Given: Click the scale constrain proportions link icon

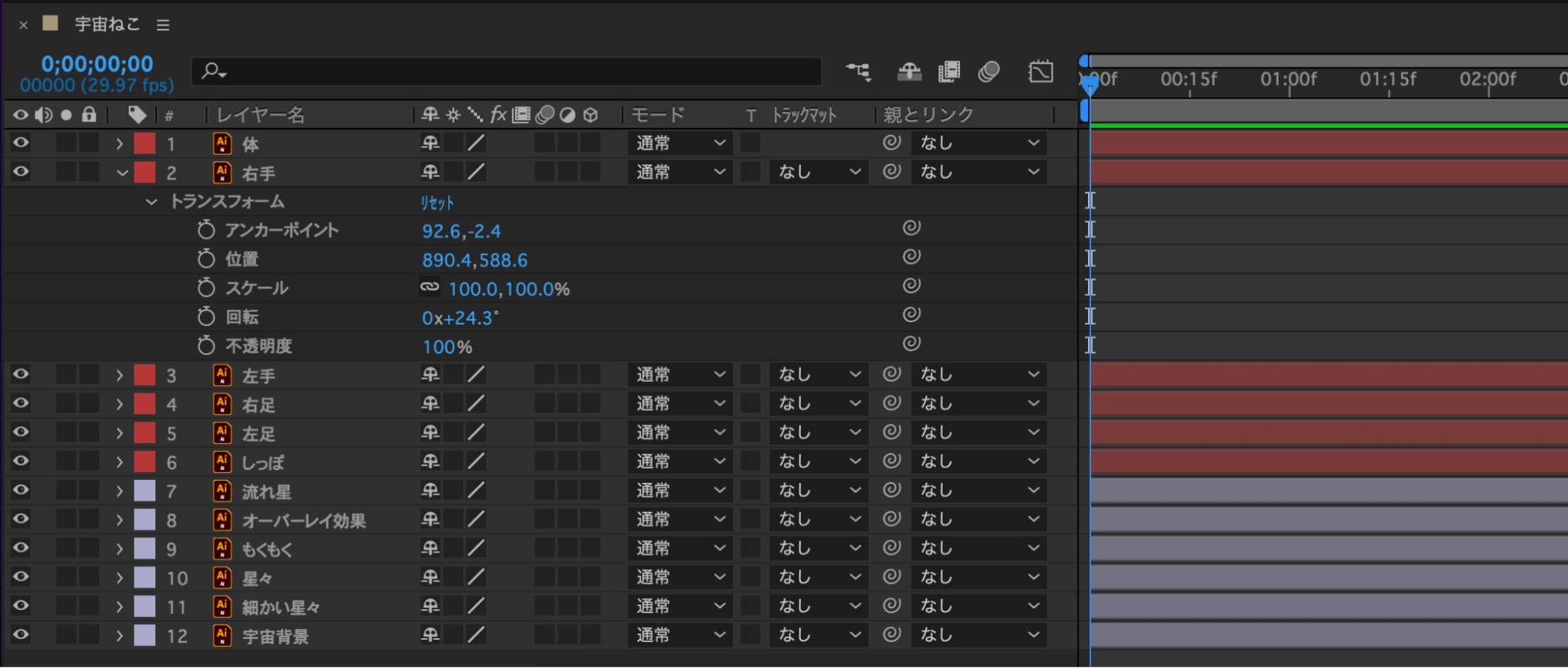Looking at the screenshot, I should coord(430,288).
